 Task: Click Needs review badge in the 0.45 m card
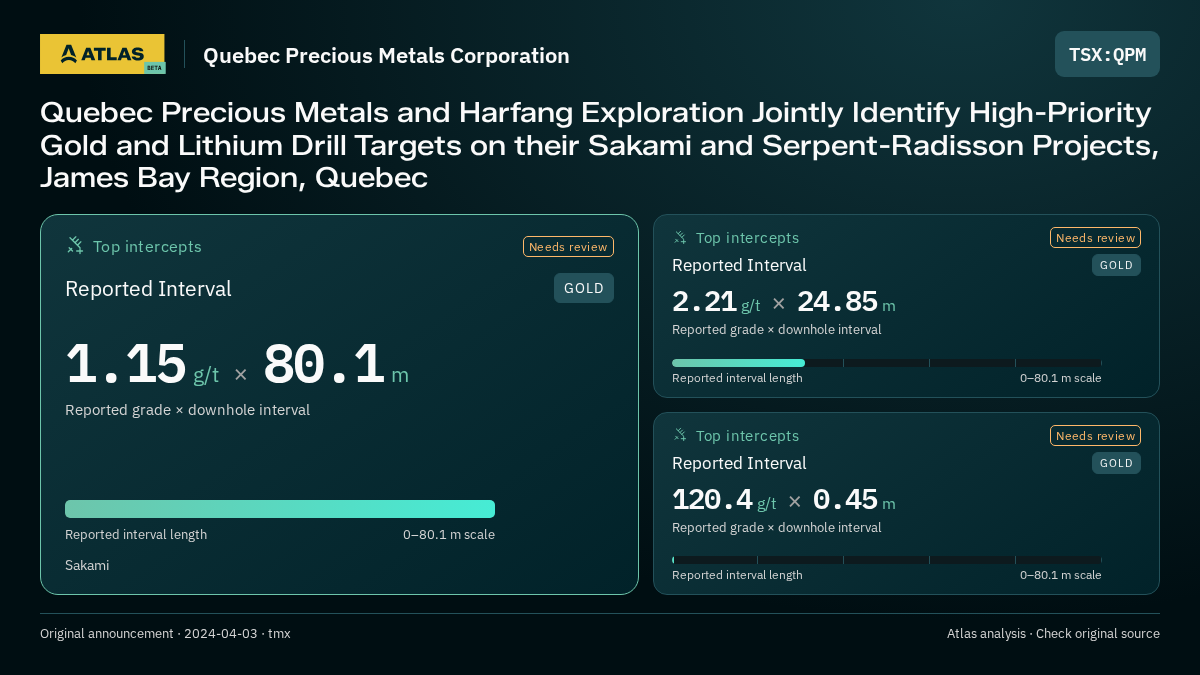(1095, 435)
